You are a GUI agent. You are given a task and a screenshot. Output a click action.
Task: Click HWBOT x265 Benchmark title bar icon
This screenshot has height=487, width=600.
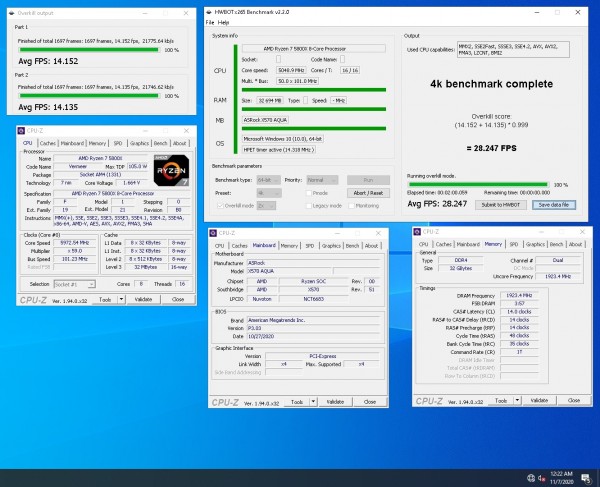209,12
